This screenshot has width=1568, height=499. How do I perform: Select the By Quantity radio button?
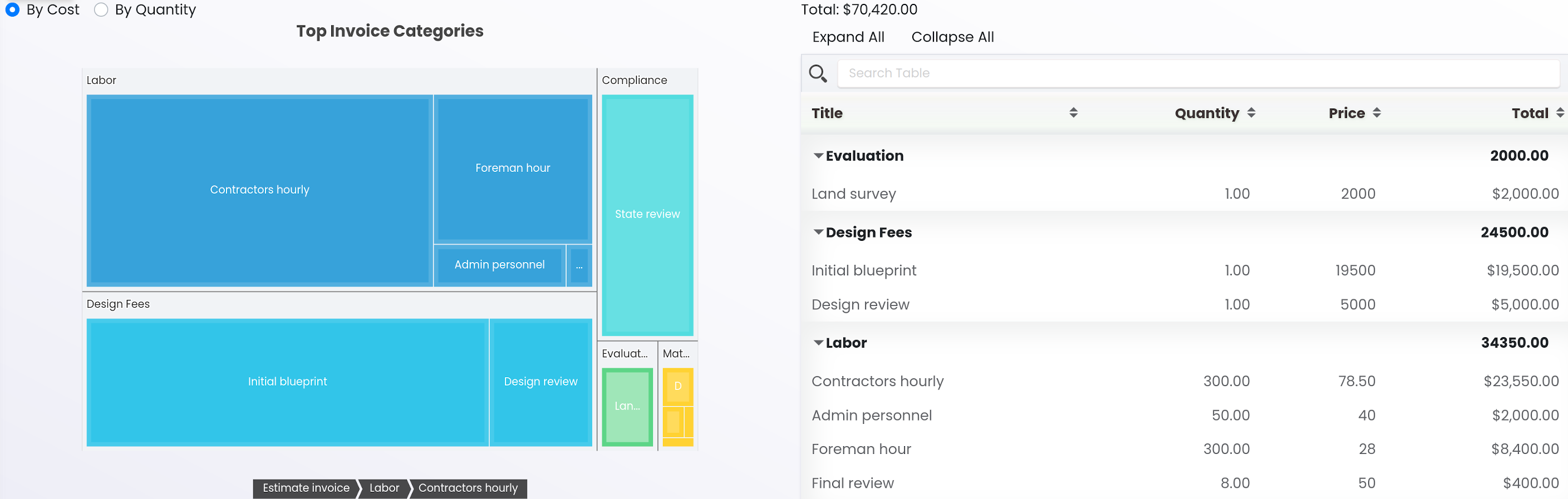coord(101,10)
